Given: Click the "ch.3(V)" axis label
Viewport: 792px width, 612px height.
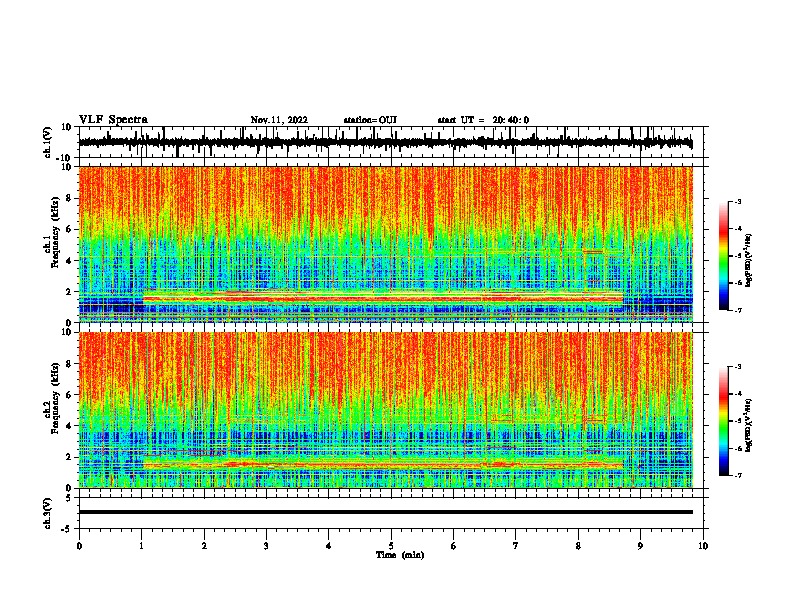Looking at the screenshot, I should 48,513.
